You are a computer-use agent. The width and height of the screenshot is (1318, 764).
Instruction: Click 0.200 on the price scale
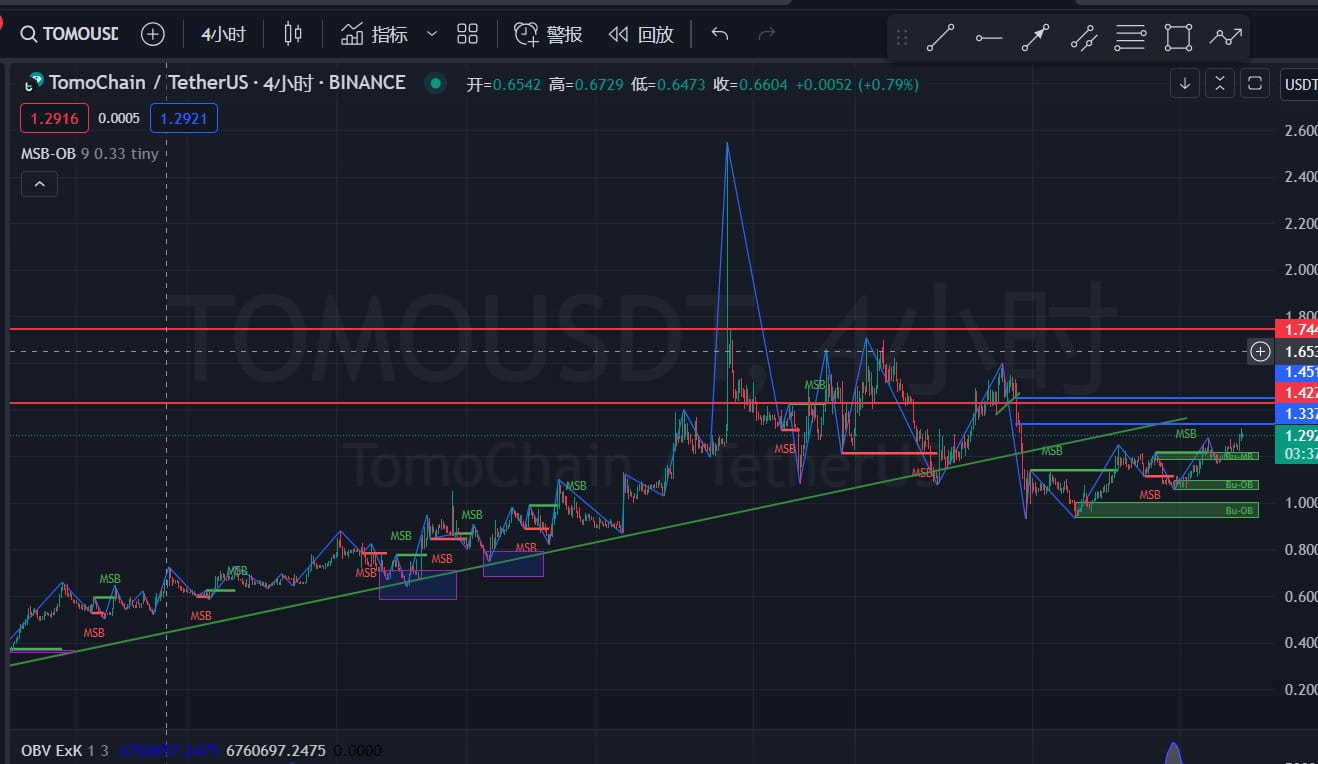(x=1301, y=689)
